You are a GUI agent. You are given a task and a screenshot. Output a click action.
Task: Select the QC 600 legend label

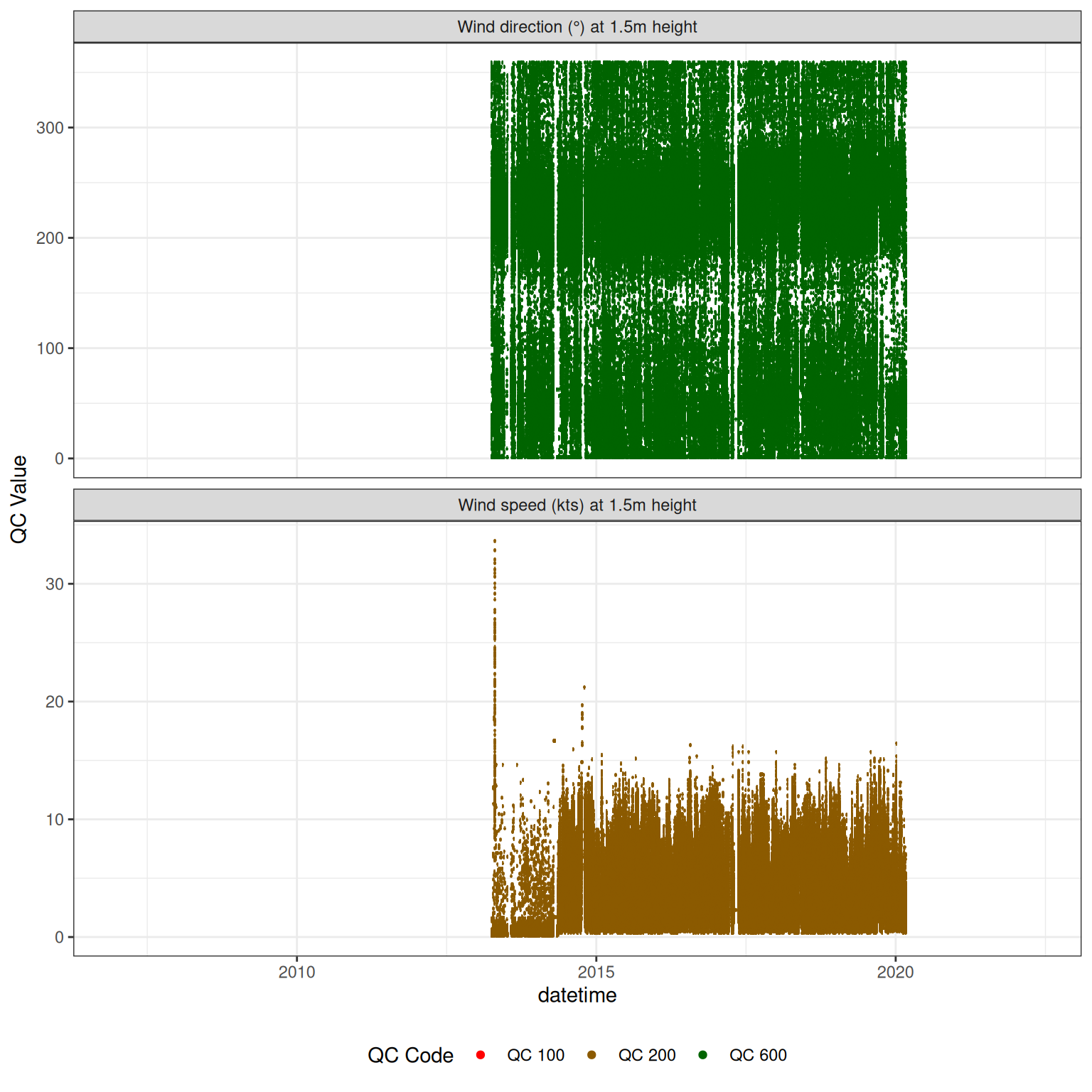(758, 1055)
